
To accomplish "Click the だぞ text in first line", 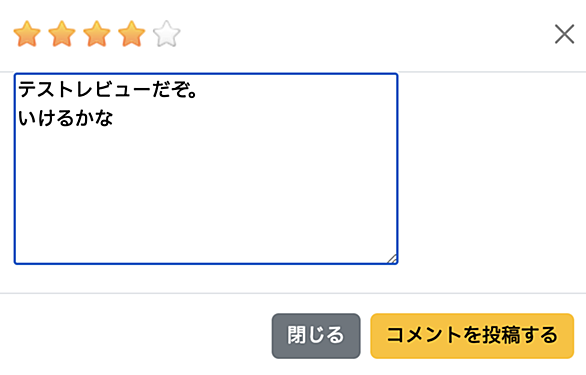I will 170,90.
